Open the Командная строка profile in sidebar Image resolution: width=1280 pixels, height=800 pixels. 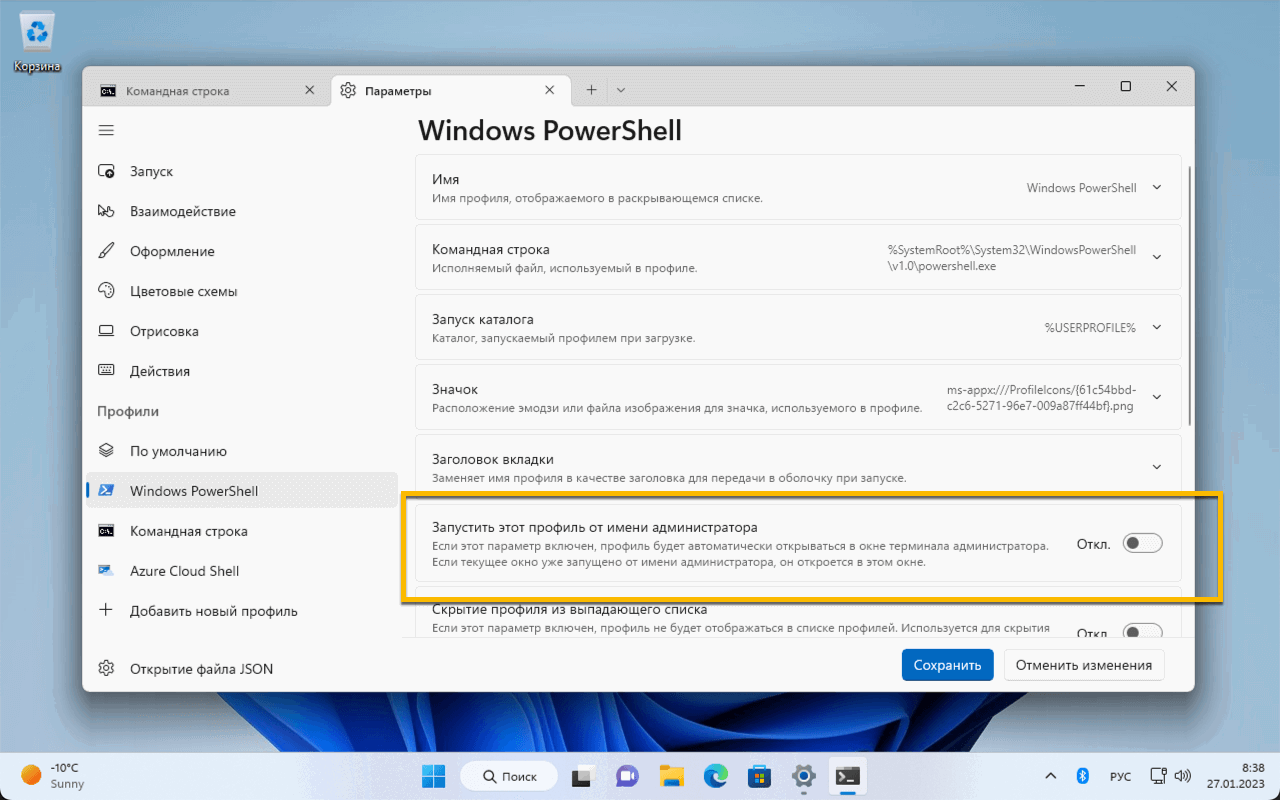242,531
